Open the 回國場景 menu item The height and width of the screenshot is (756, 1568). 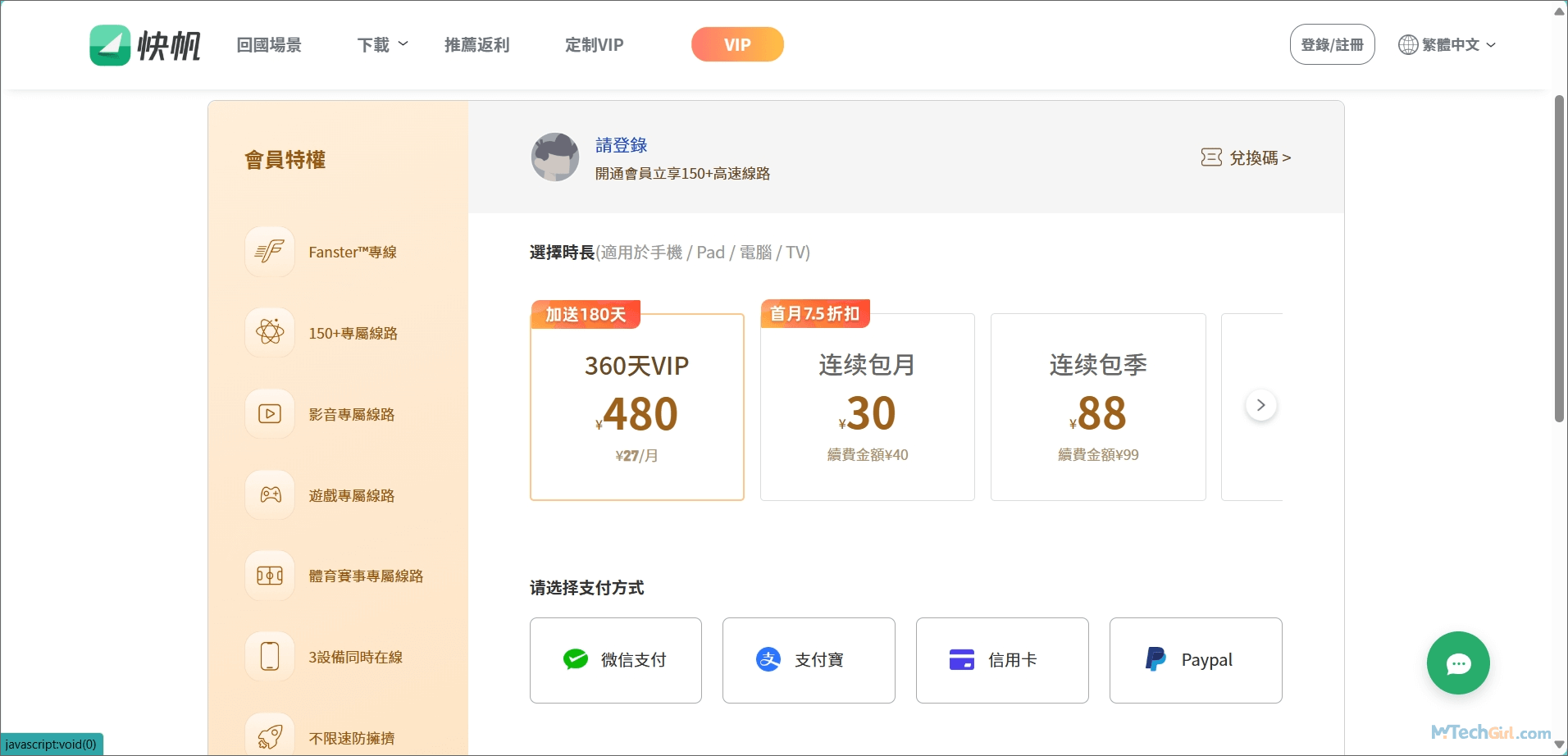pyautogui.click(x=269, y=45)
